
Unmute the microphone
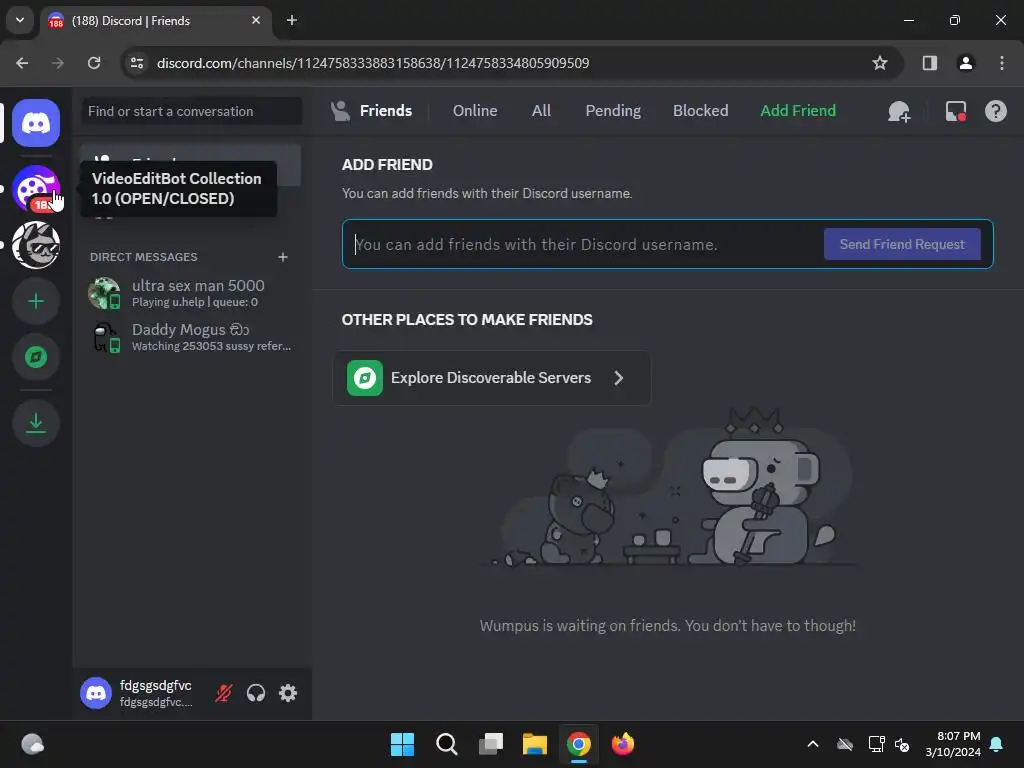tap(223, 693)
